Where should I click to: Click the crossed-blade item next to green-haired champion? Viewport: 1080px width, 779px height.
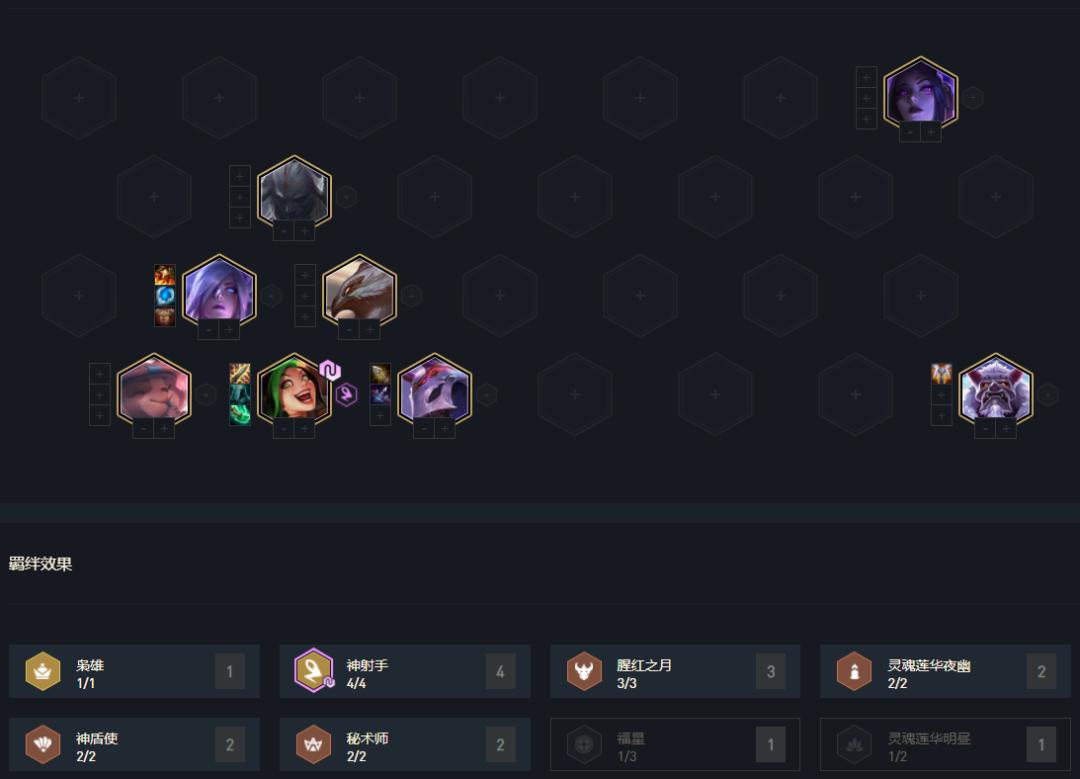pos(240,374)
